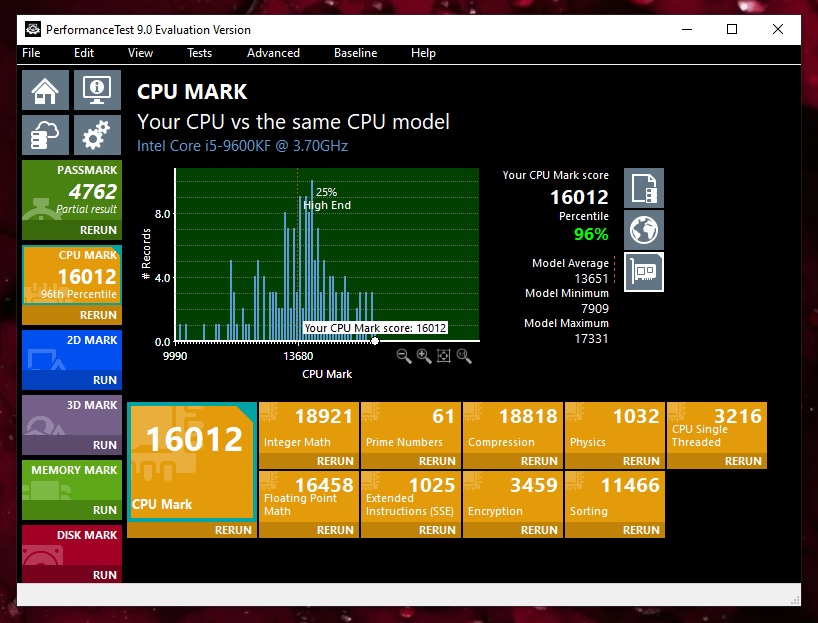
Task: Rerun the Extended Instructions (SSE) test
Action: coord(411,530)
